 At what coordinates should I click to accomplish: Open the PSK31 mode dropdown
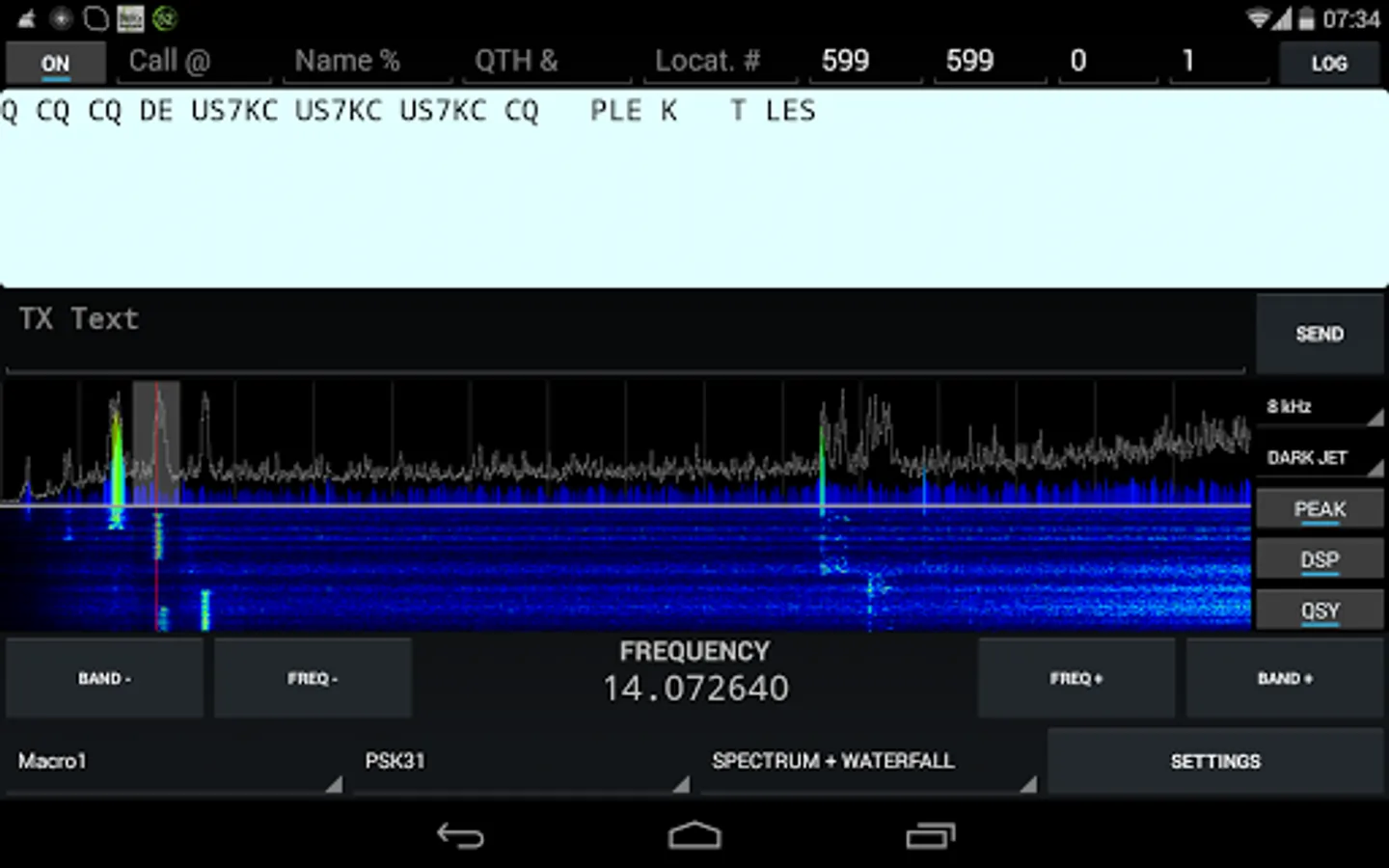[521, 762]
